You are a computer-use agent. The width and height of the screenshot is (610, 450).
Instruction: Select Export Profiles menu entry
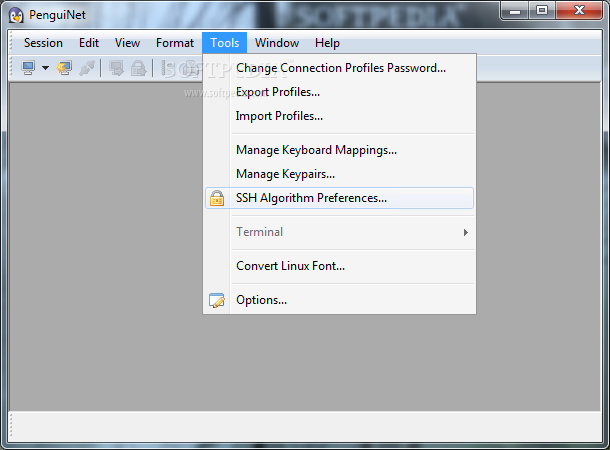coord(339,92)
